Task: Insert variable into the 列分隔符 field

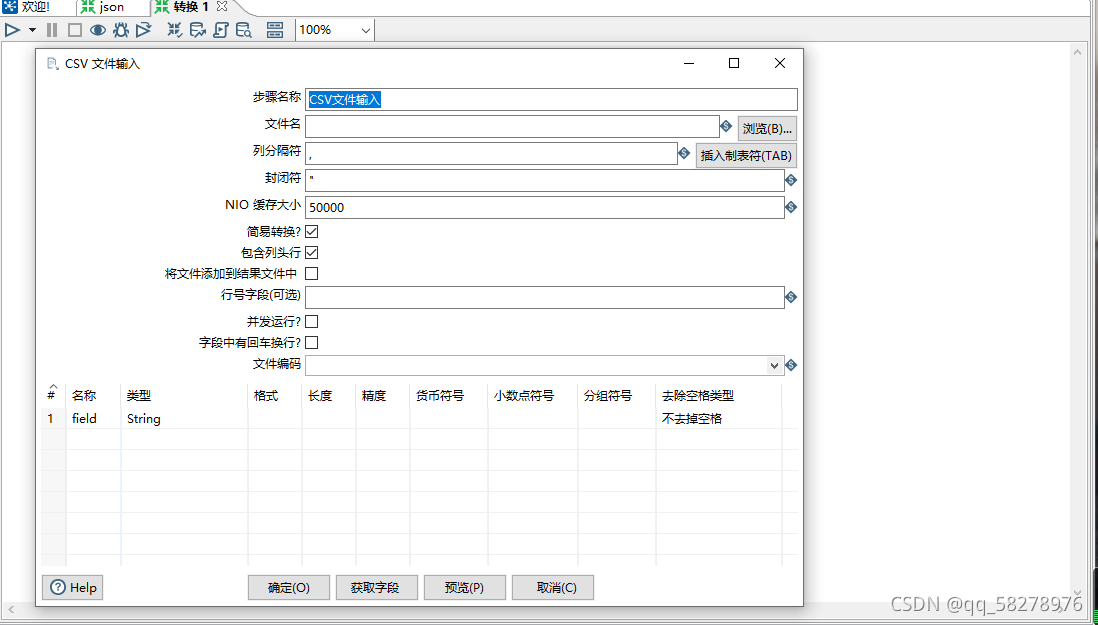Action: (x=684, y=153)
